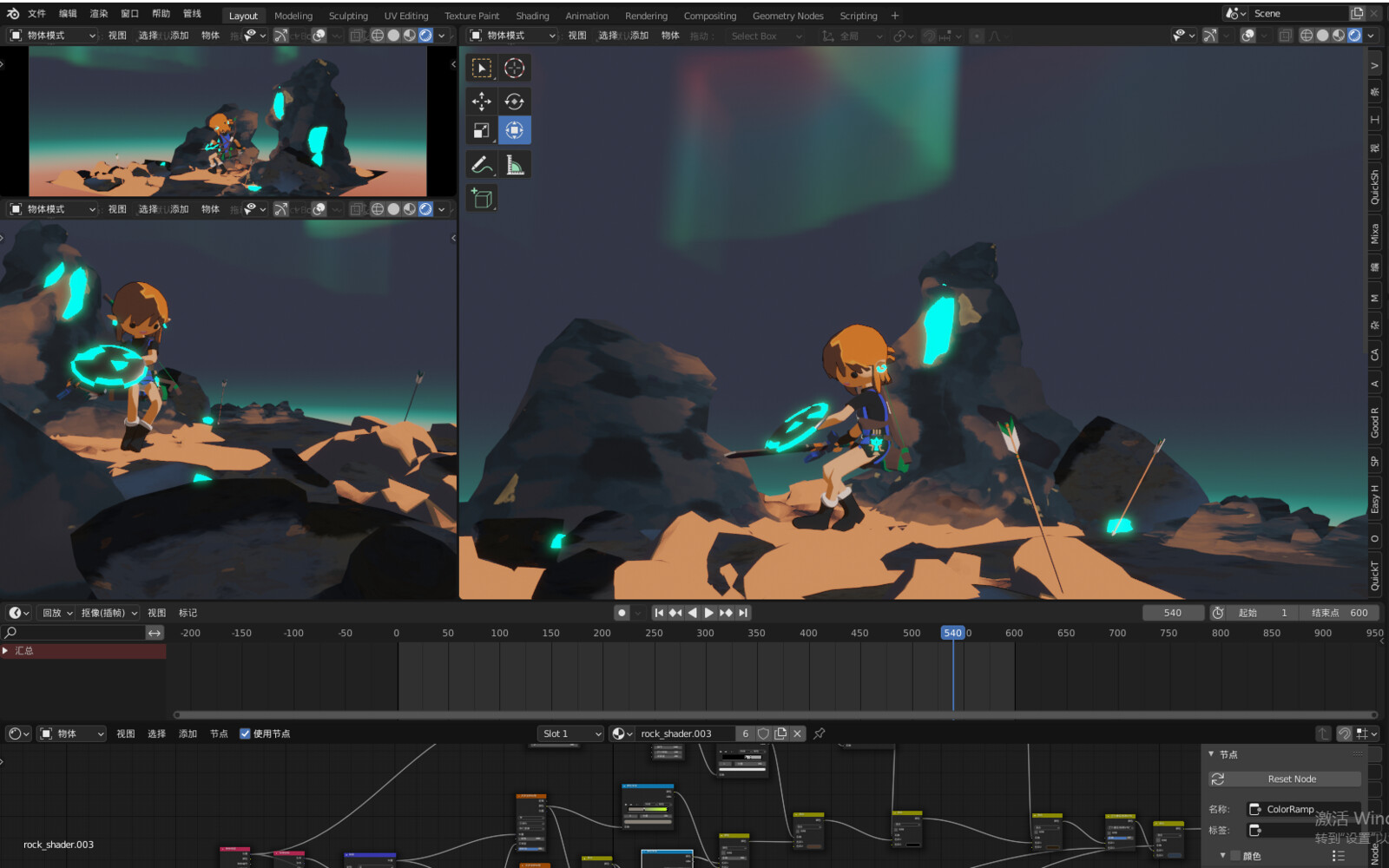Switch main viewport to rendered shading

click(x=1354, y=36)
